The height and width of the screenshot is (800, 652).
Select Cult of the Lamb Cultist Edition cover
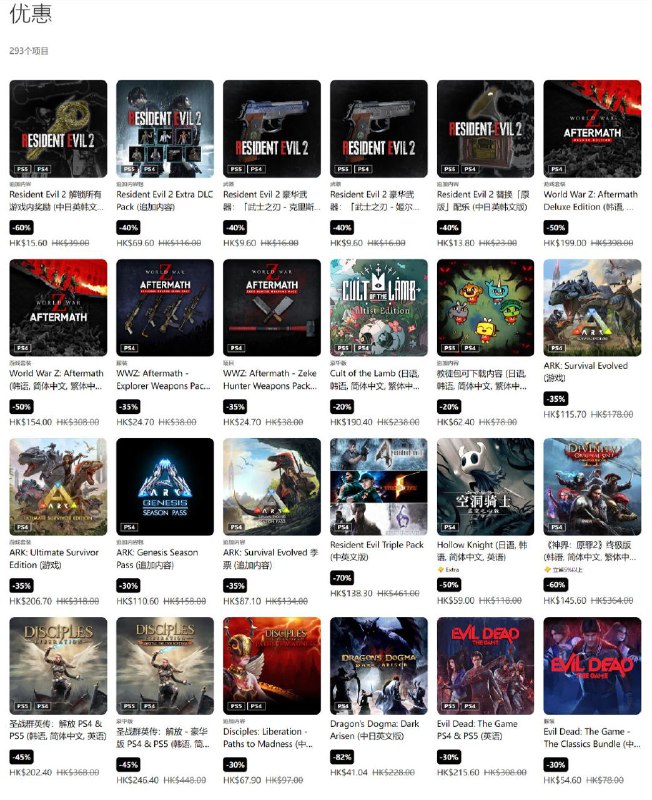point(379,308)
